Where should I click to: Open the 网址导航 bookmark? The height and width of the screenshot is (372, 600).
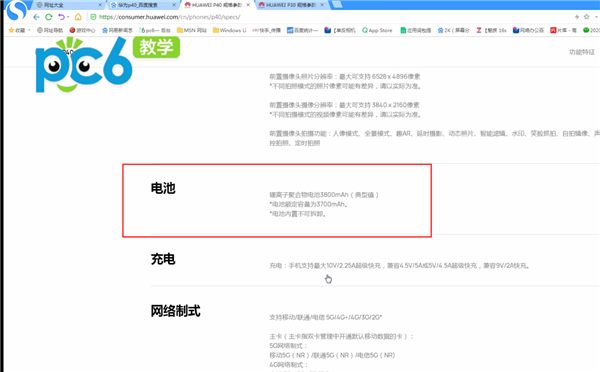[50, 30]
